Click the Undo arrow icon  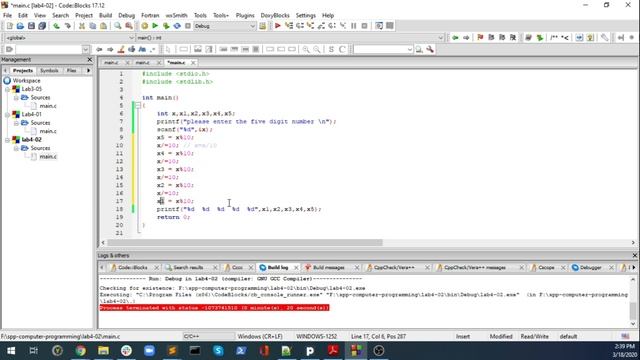pyautogui.click(x=56, y=26)
